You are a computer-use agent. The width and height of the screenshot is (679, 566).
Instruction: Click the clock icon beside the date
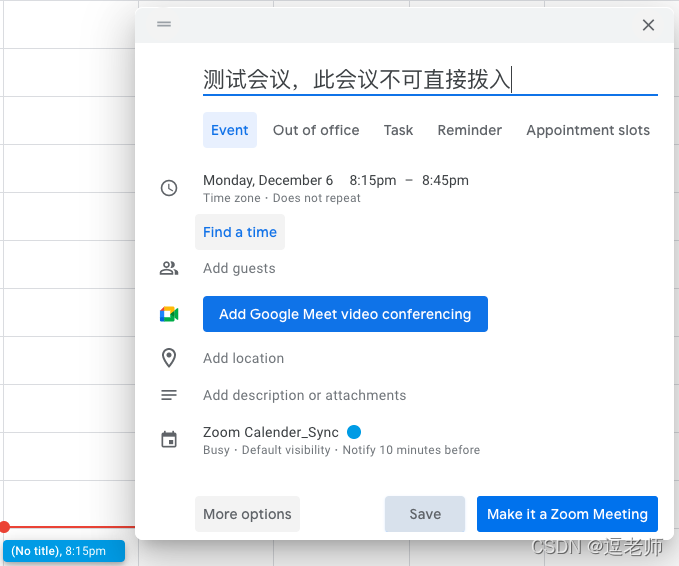point(169,188)
